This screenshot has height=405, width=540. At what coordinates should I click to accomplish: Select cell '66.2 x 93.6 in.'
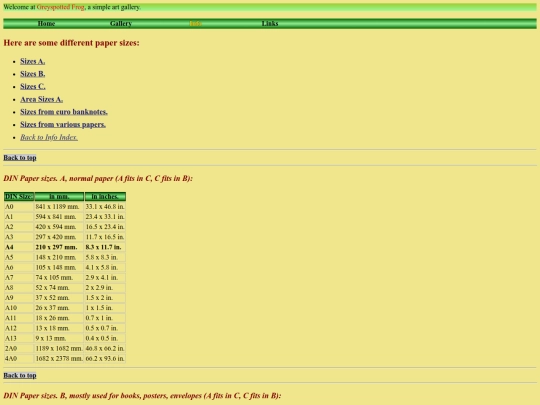pyautogui.click(x=105, y=359)
